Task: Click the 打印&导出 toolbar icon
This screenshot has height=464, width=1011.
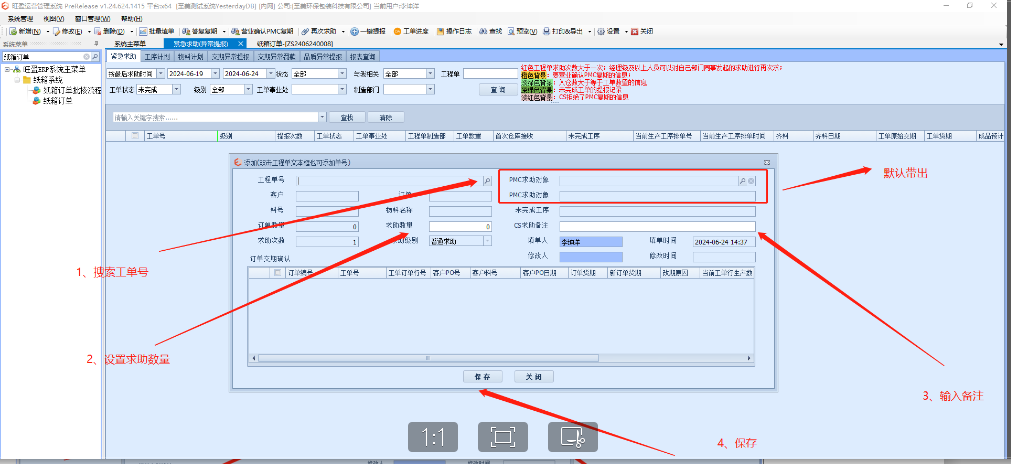Action: pos(547,31)
